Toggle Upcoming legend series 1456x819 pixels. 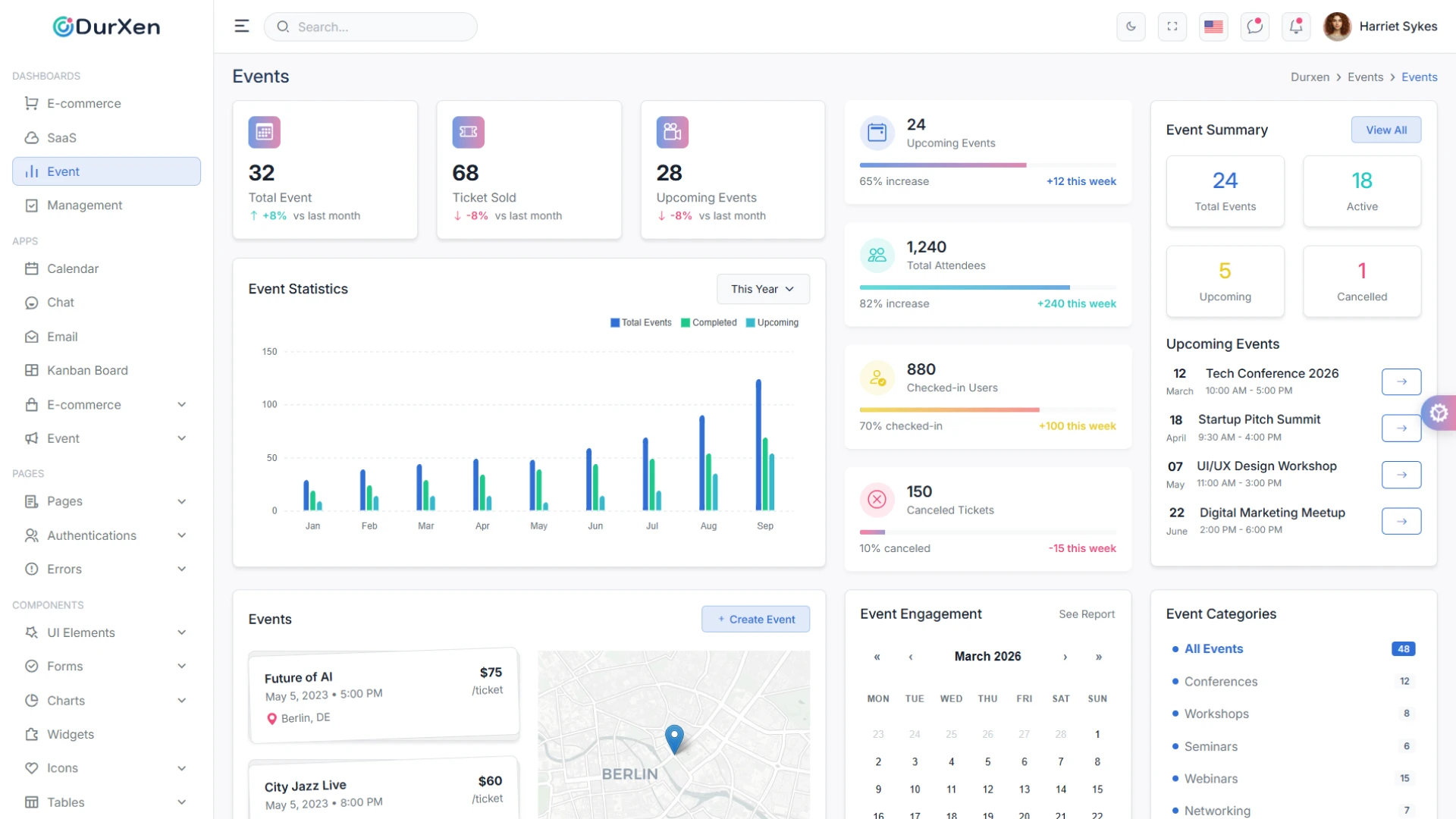[772, 322]
